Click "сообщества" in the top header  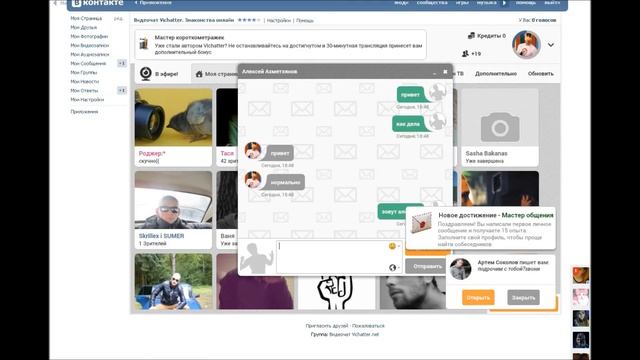point(432,2)
